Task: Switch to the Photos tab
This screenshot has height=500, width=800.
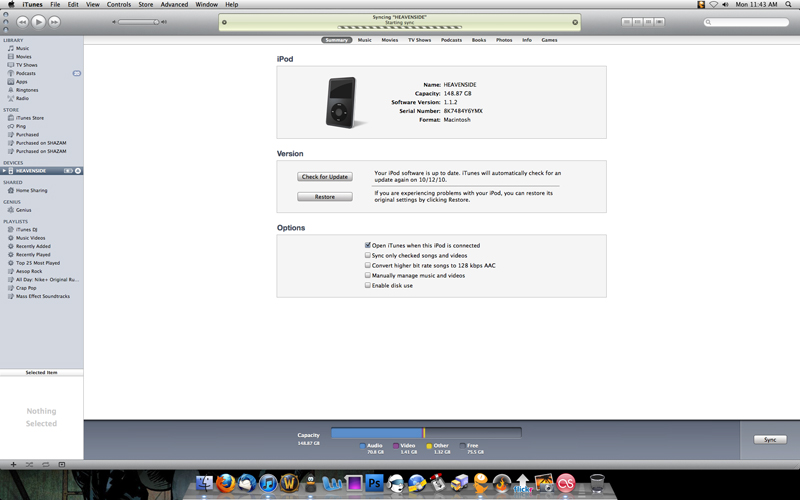Action: click(x=504, y=40)
